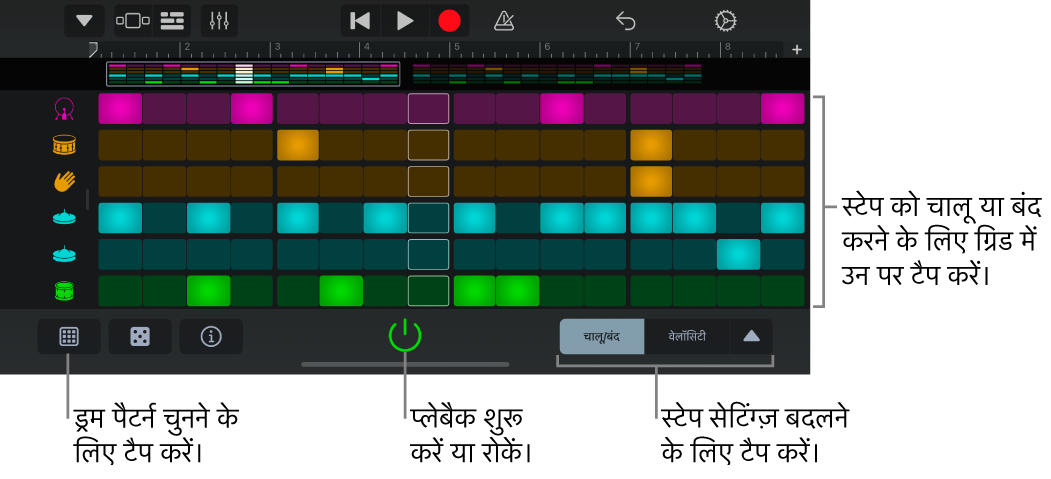Expand step settings with the up arrow
The image size is (1051, 479).
(751, 336)
